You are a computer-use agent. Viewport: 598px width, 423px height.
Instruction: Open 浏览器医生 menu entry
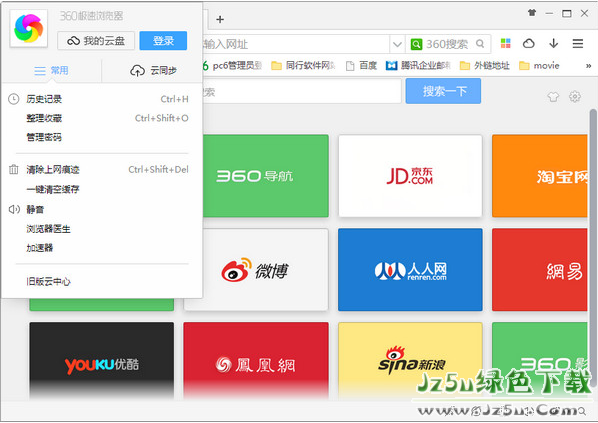click(x=101, y=229)
